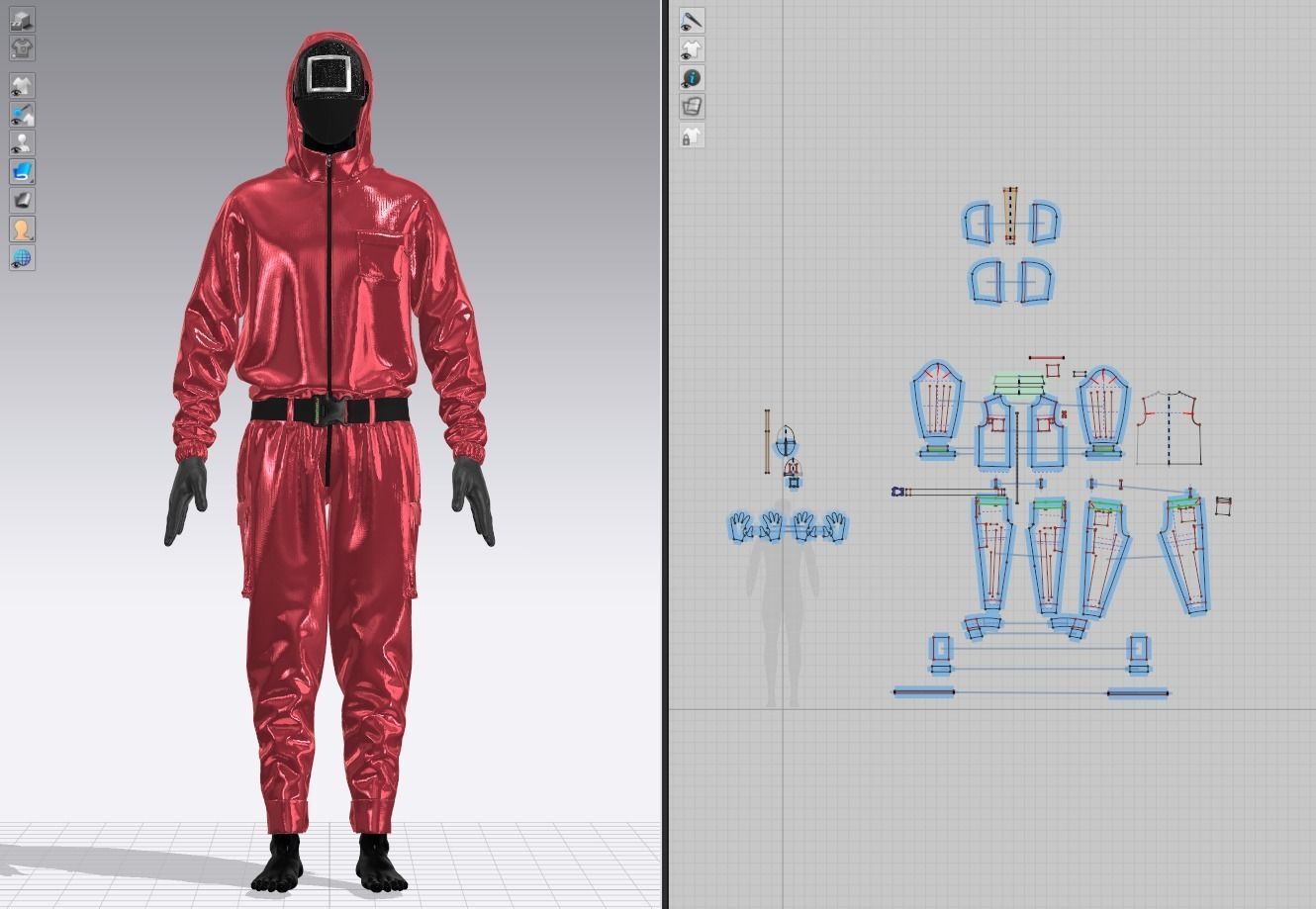Select the right sleeve pattern piece

[1103, 407]
